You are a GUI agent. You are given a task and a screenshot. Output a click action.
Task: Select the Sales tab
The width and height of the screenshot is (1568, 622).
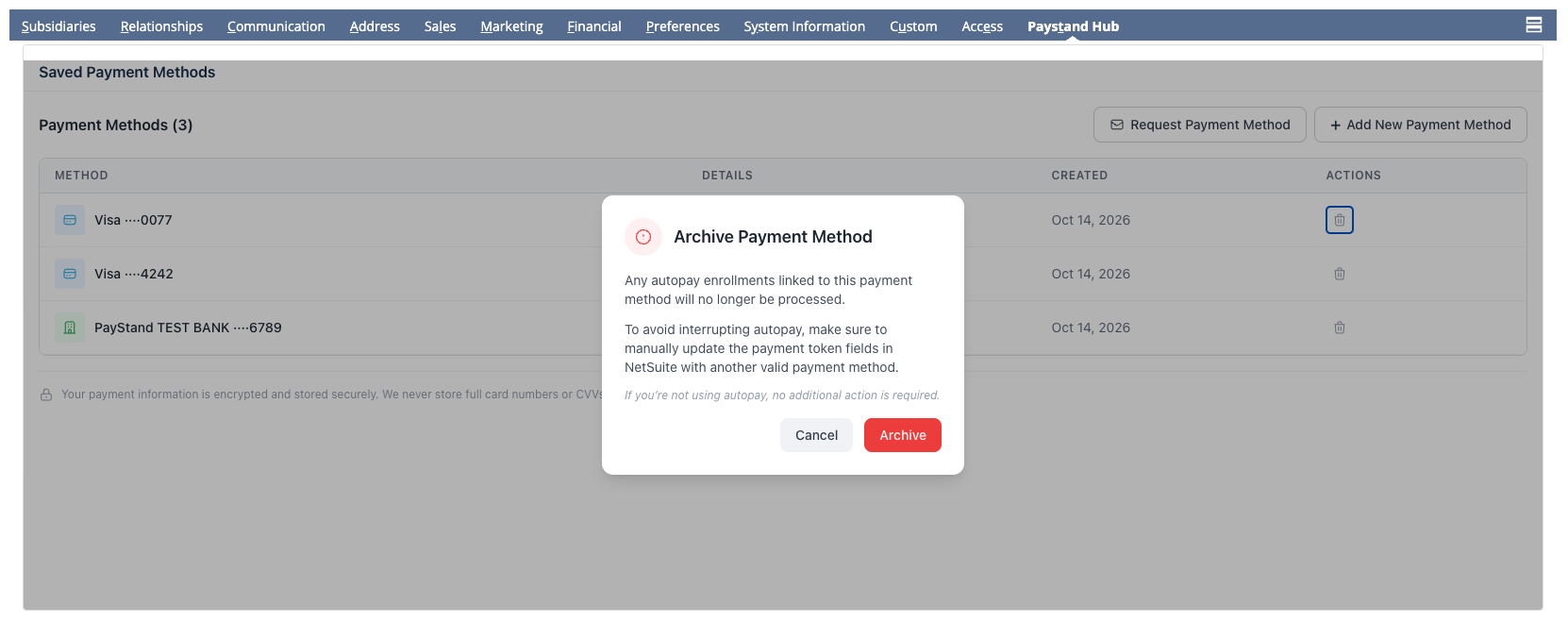(440, 26)
